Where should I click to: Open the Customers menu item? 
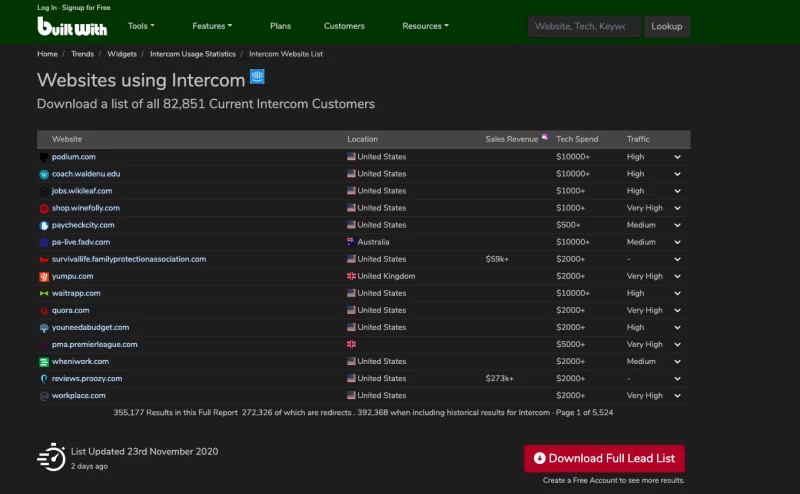[344, 26]
